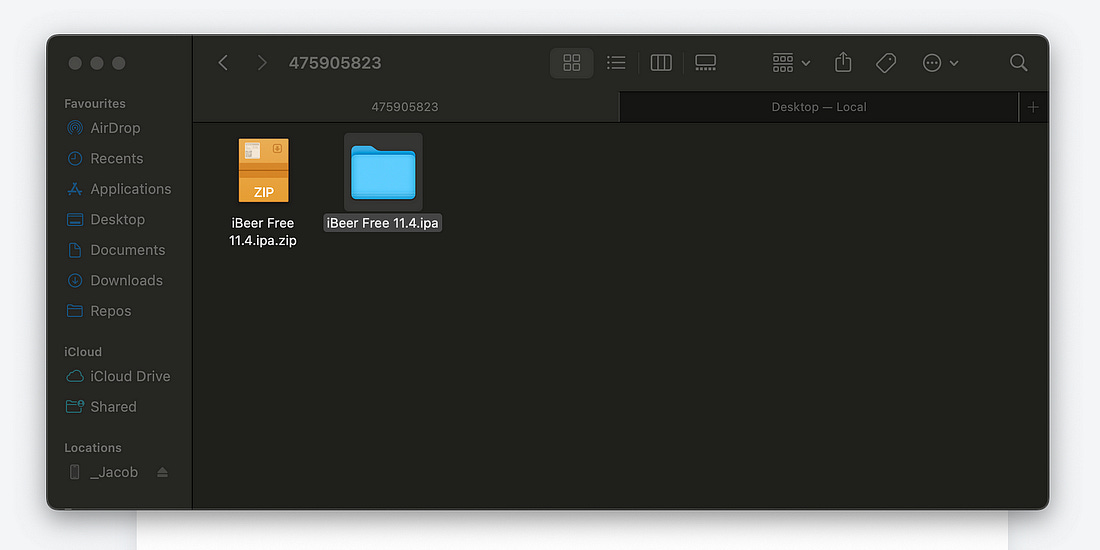Open AirDrop in the sidebar
This screenshot has width=1100, height=550.
[103, 128]
